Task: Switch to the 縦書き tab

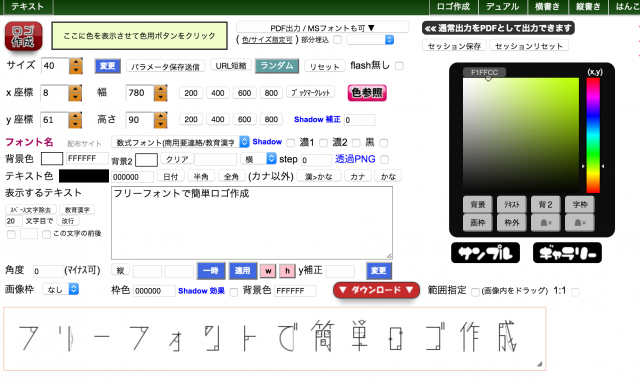Action: tap(588, 7)
